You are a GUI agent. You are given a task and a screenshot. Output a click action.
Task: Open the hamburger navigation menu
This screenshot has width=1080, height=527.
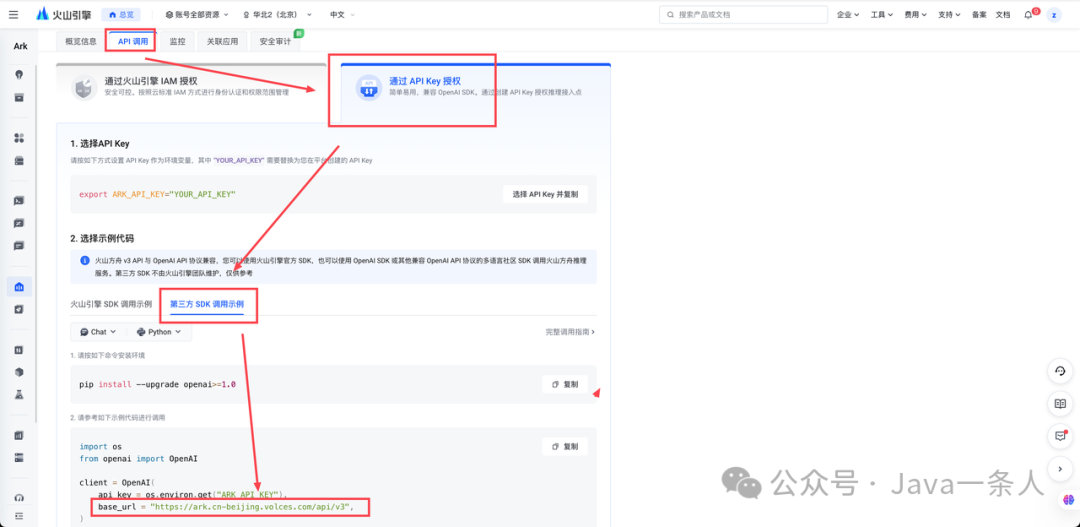[x=14, y=14]
